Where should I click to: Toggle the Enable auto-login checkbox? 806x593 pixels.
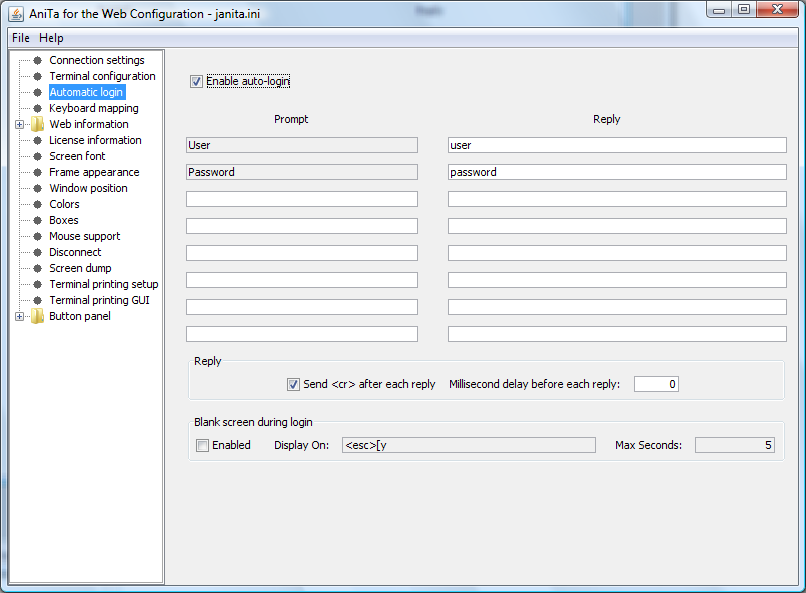coord(196,81)
